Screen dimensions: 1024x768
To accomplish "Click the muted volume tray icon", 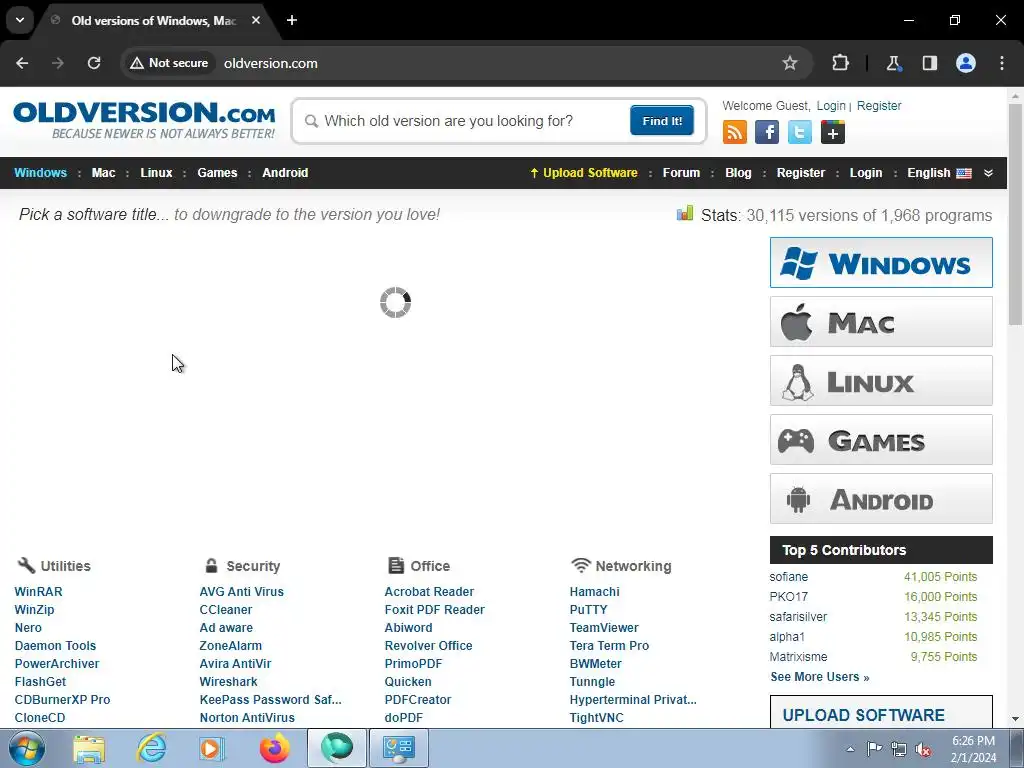I will (x=923, y=750).
